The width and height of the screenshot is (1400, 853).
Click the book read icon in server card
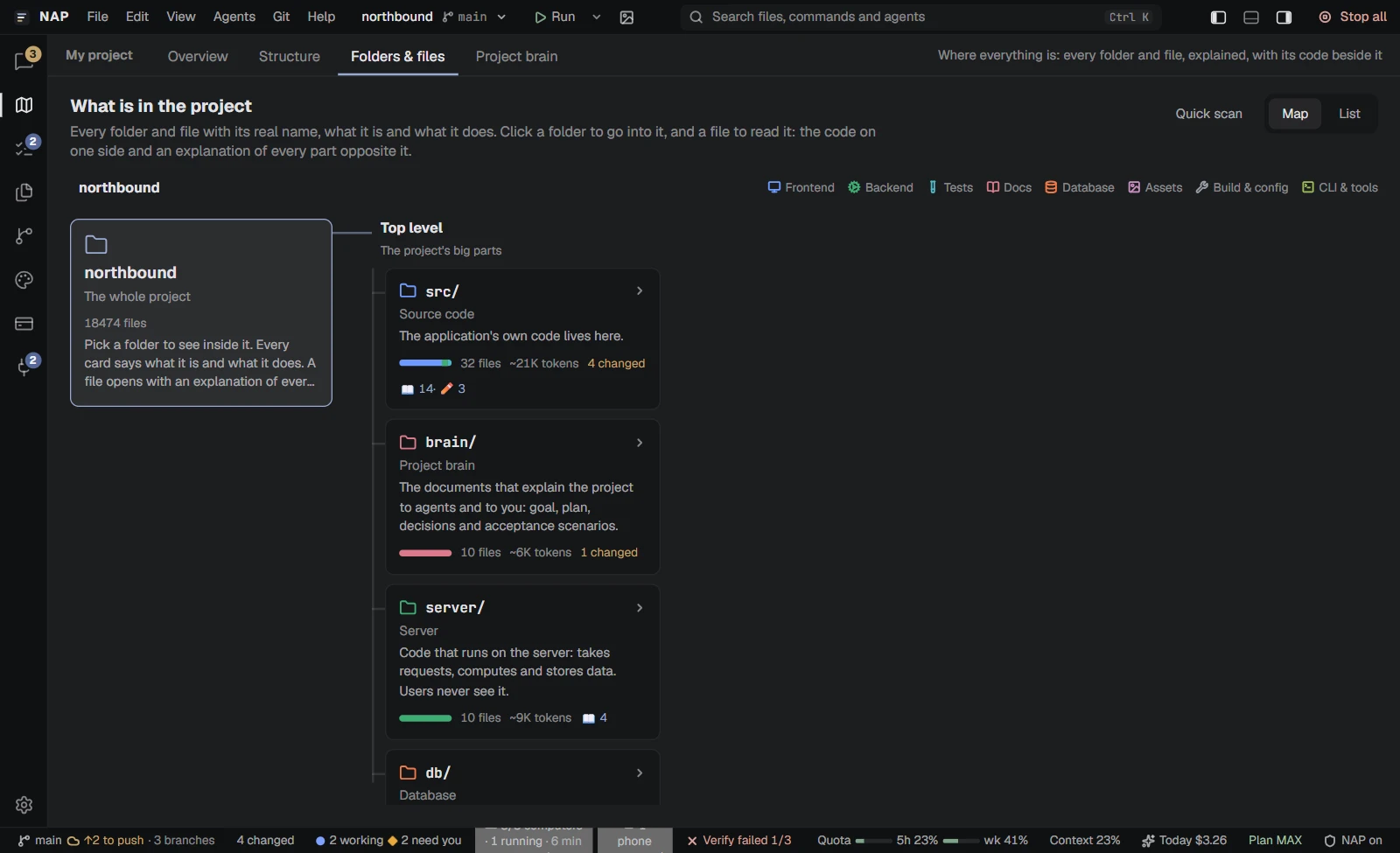click(589, 718)
